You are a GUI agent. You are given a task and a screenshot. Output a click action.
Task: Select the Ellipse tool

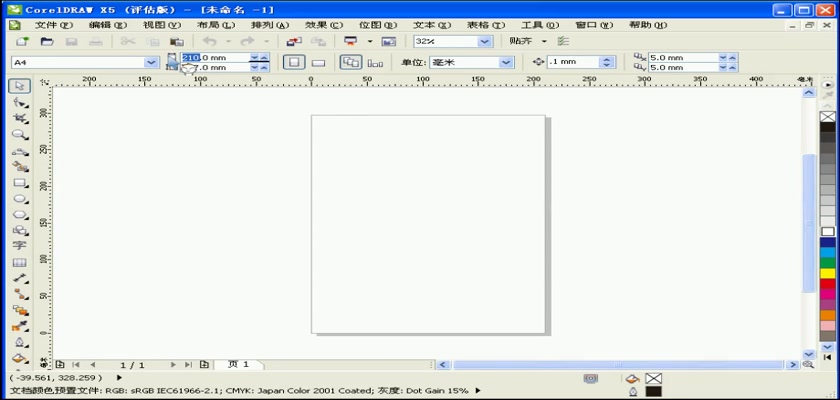pos(20,199)
